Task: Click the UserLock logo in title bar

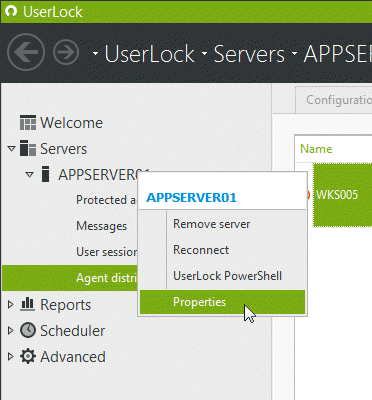Action: 11,12
